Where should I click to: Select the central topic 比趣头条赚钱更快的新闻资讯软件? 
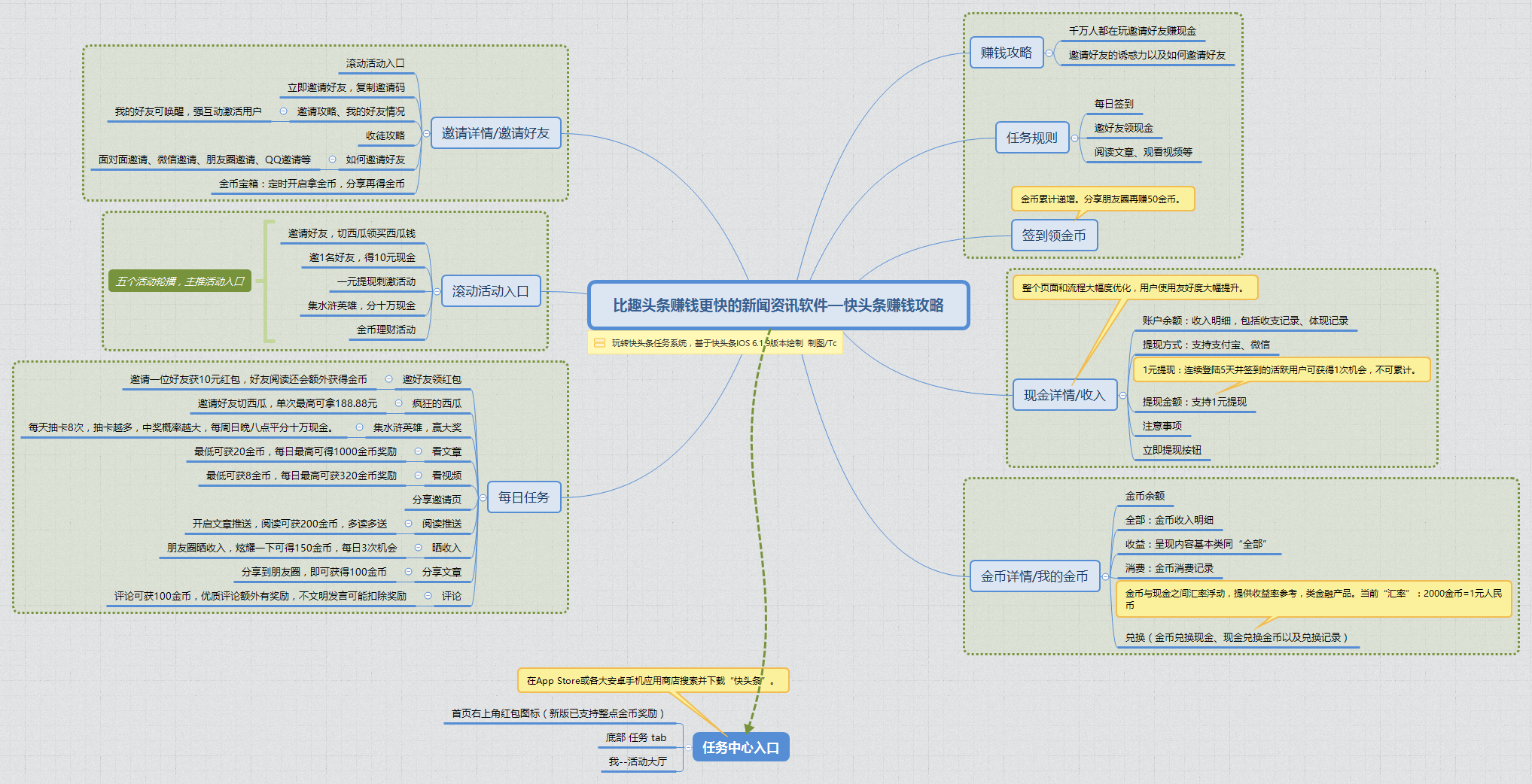tap(778, 305)
